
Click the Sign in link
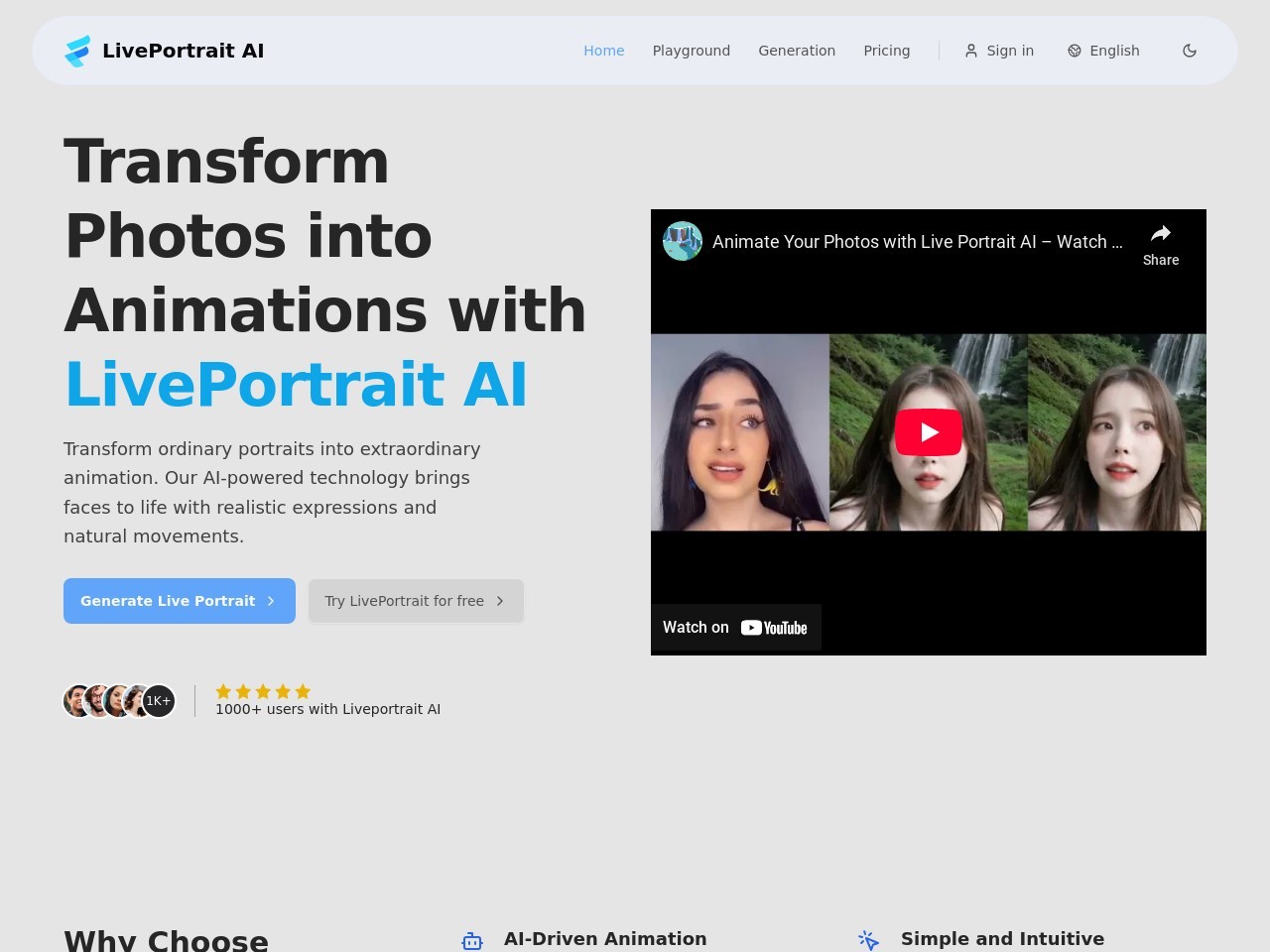point(999,51)
